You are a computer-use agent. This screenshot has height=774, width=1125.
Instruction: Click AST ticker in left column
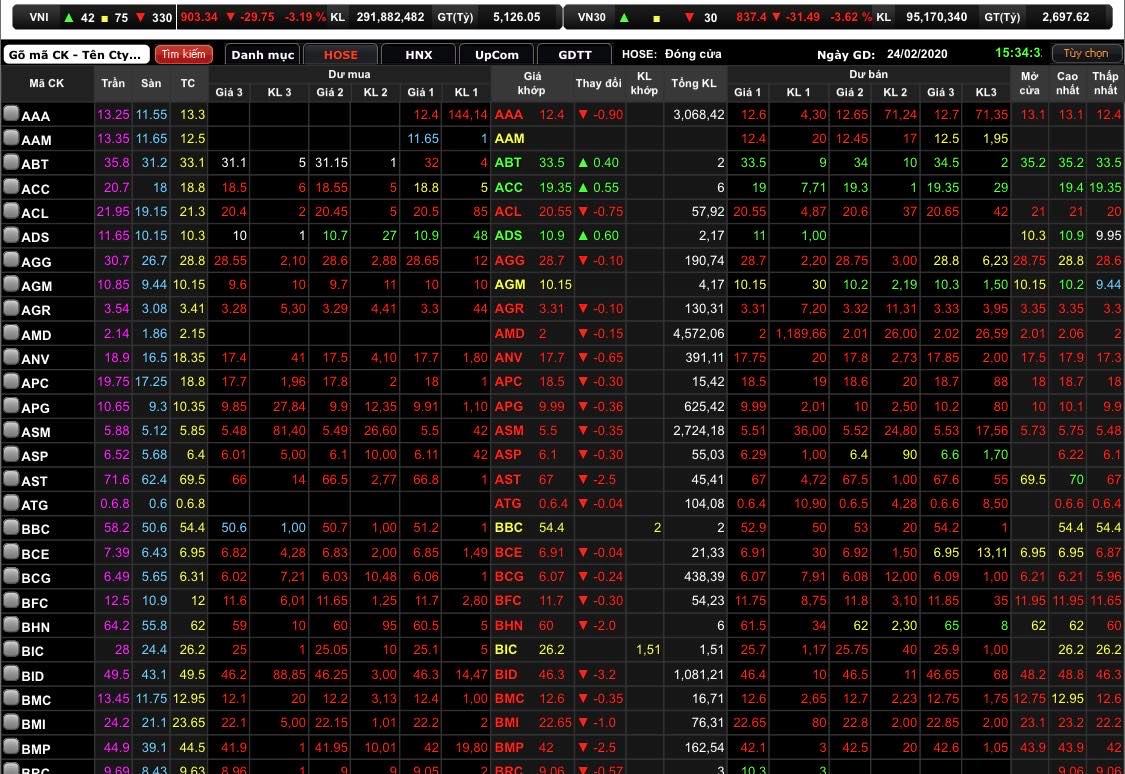point(34,481)
